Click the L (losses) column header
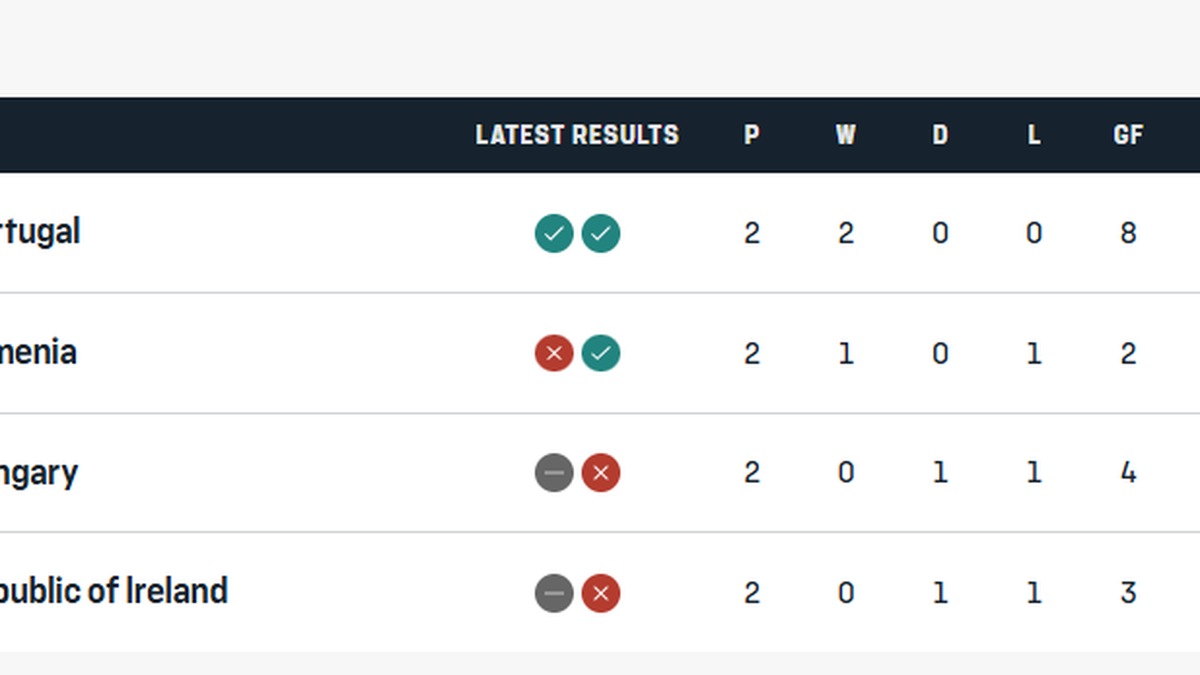This screenshot has width=1200, height=675. pyautogui.click(x=1034, y=135)
